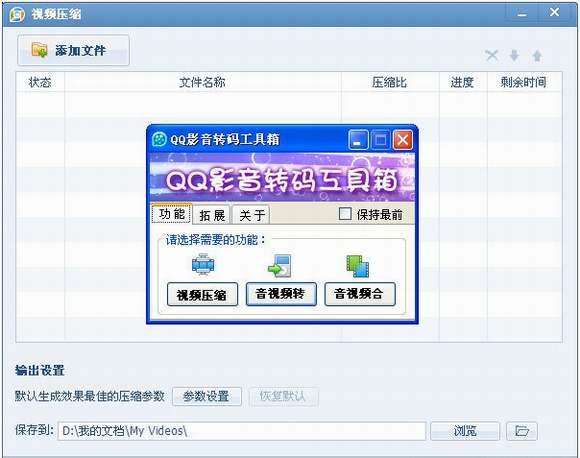The height and width of the screenshot is (458, 580).
Task: Enable the 保持最前 checkbox
Action: [x=345, y=213]
